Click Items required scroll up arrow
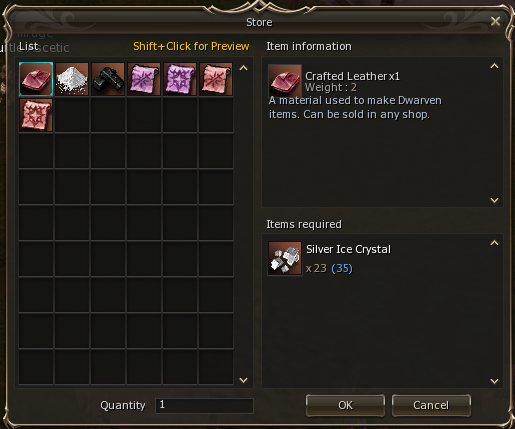 point(494,243)
